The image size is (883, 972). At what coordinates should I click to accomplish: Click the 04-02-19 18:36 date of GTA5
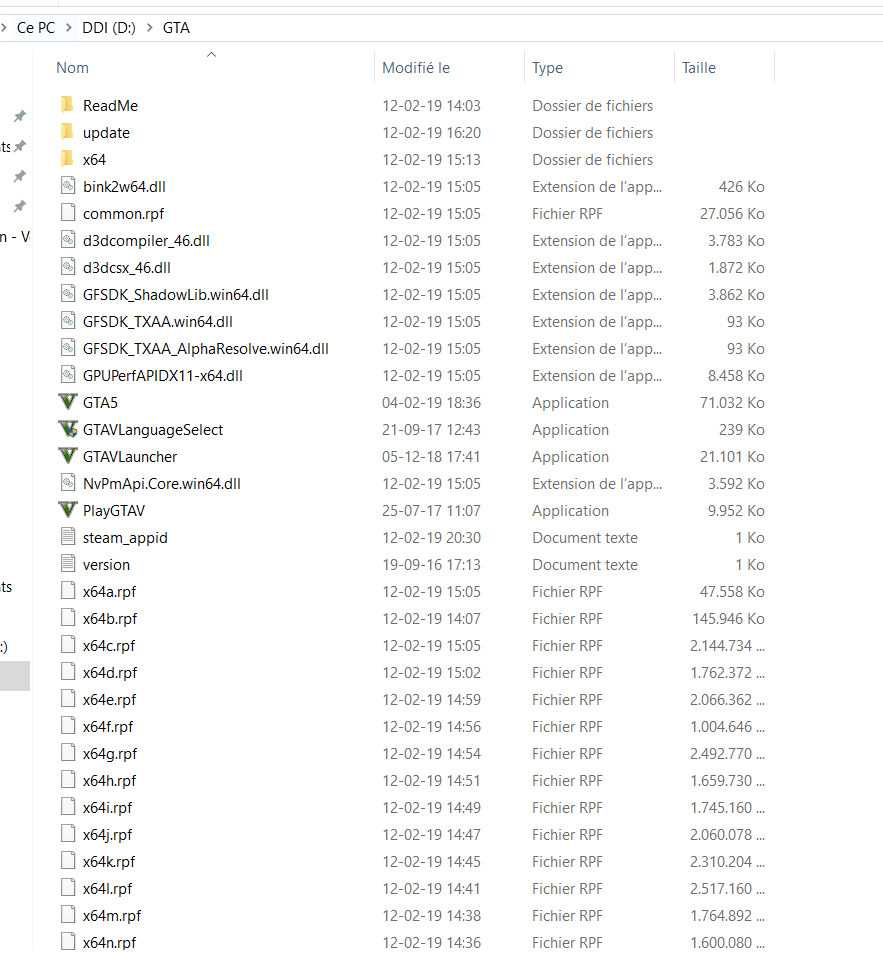coord(432,403)
